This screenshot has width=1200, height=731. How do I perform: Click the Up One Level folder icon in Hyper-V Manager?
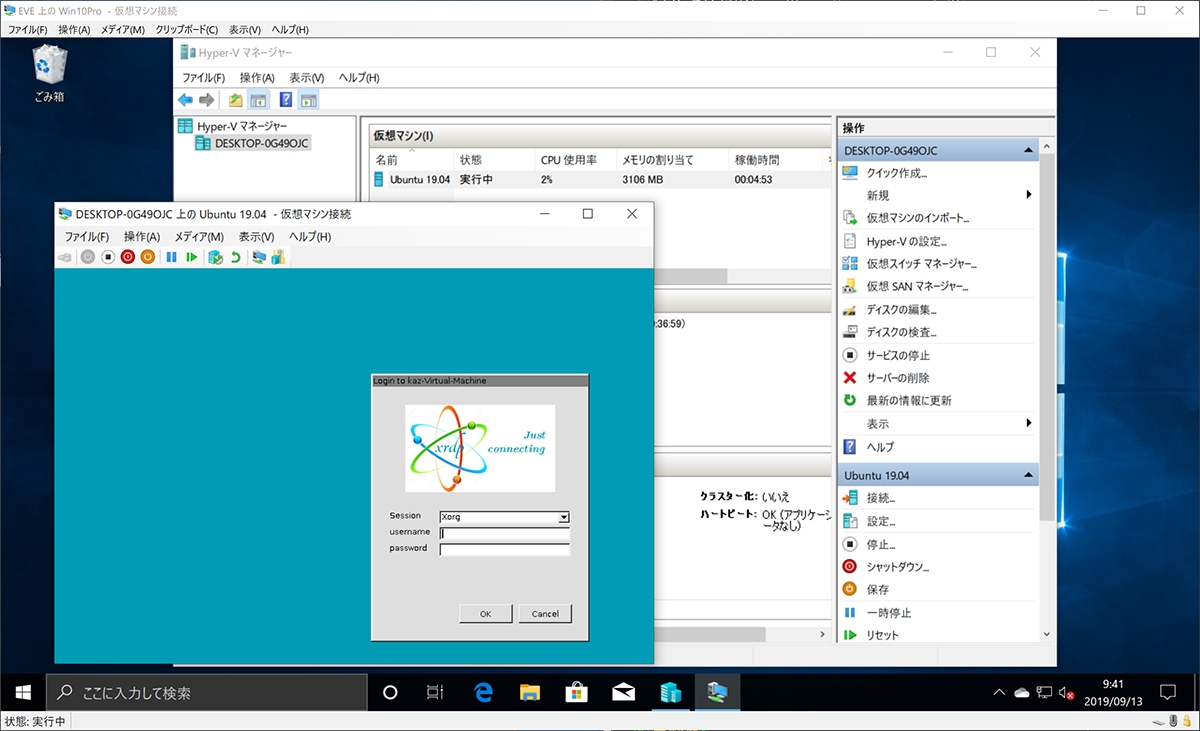pos(235,100)
